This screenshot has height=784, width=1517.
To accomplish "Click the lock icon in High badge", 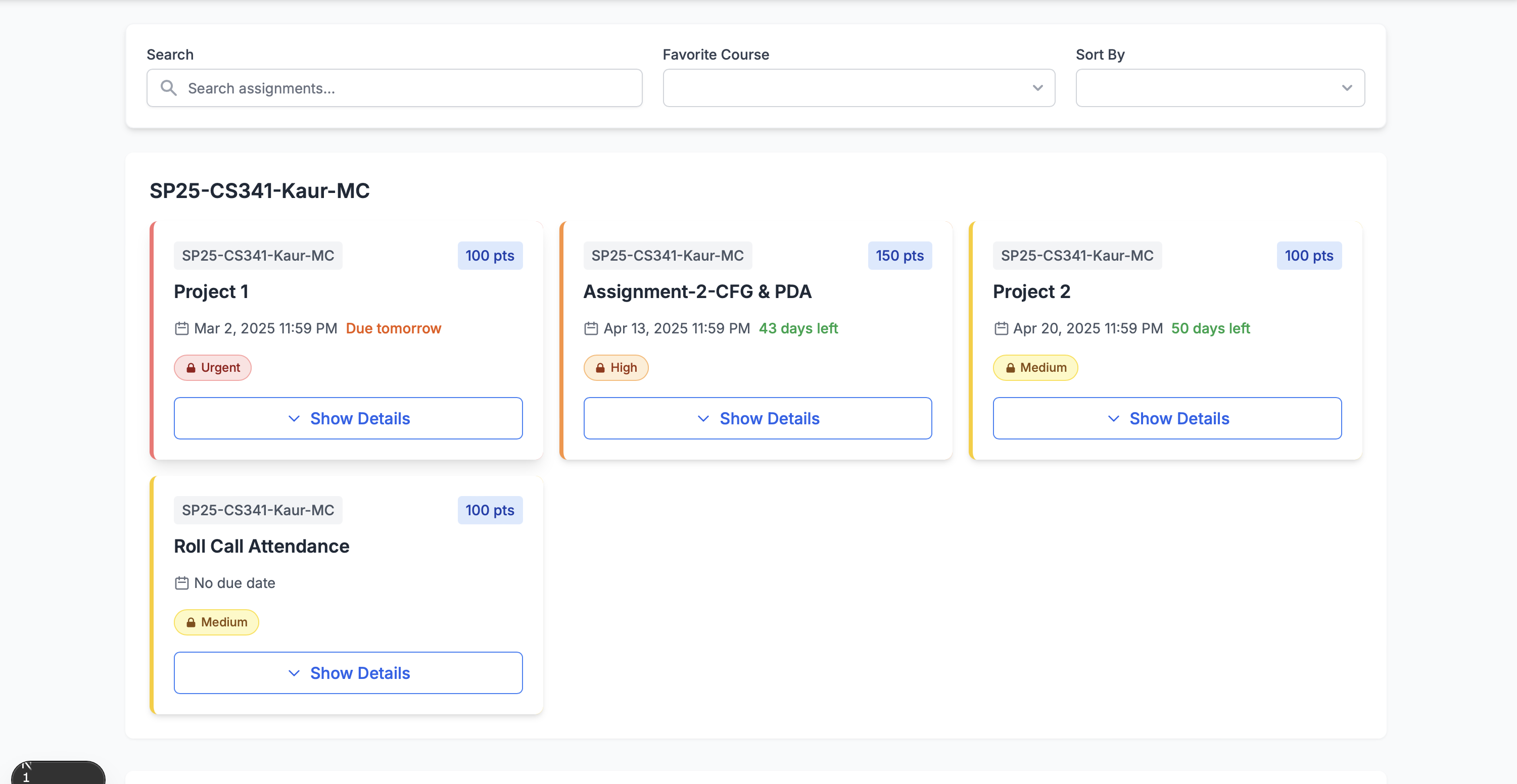I will click(x=600, y=368).
